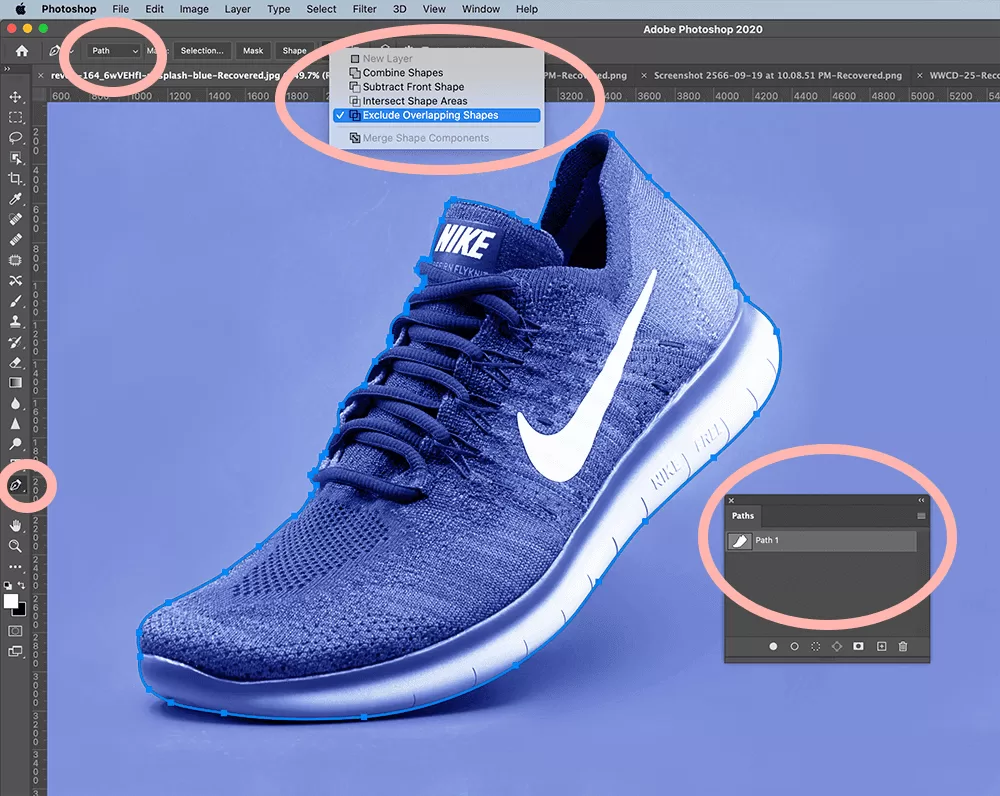The image size is (1000, 796).
Task: Click background color swatch
Action: coord(20,610)
